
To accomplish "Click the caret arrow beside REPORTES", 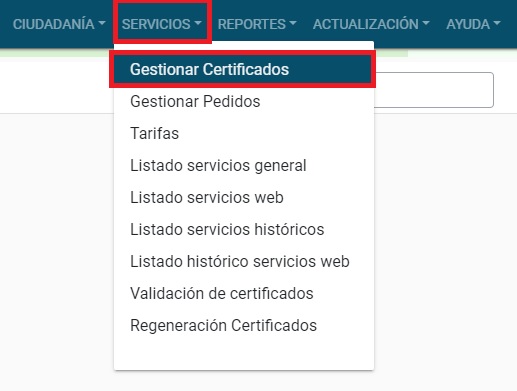I will 293,23.
